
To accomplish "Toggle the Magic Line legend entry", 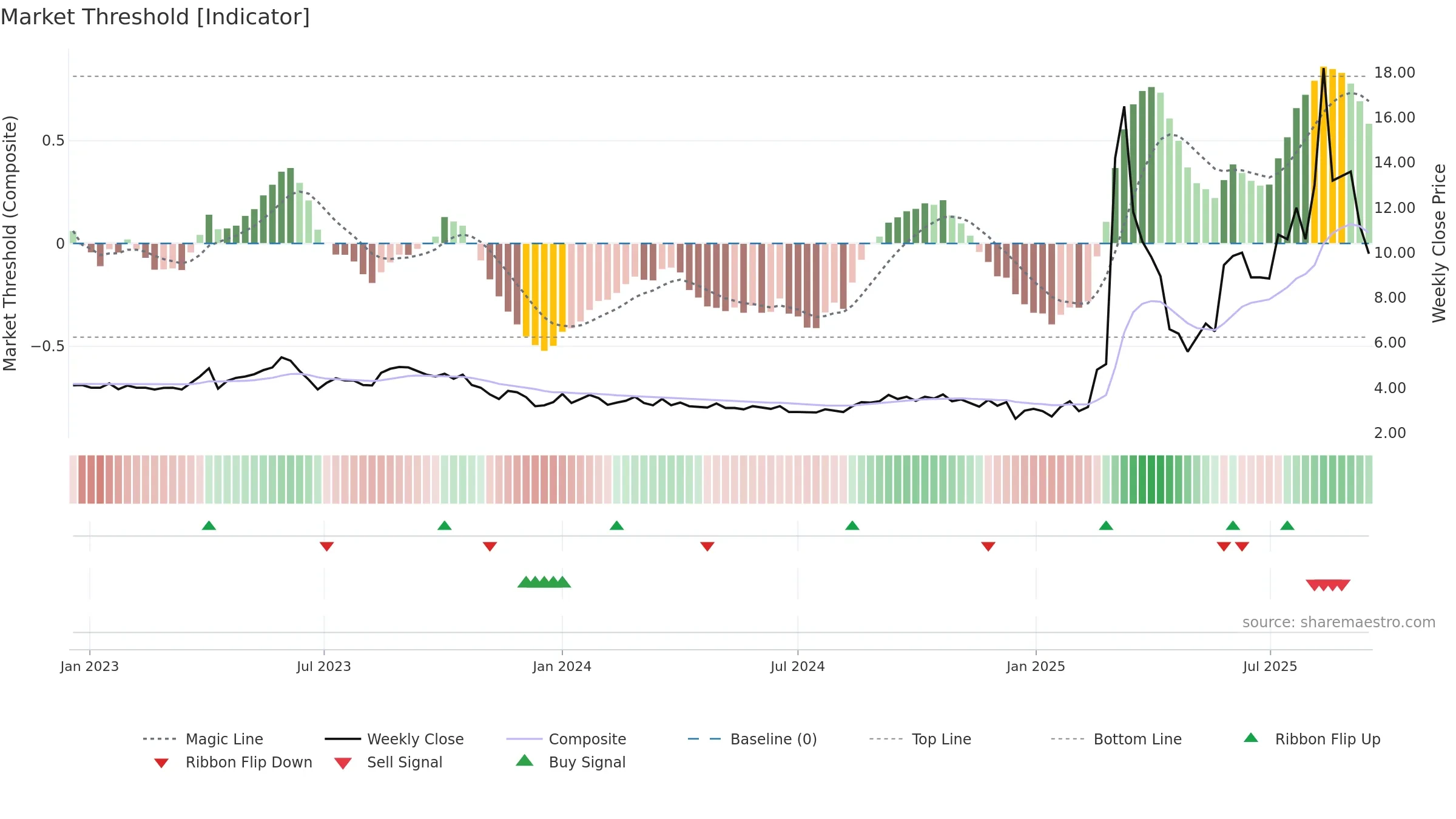I will click(203, 739).
